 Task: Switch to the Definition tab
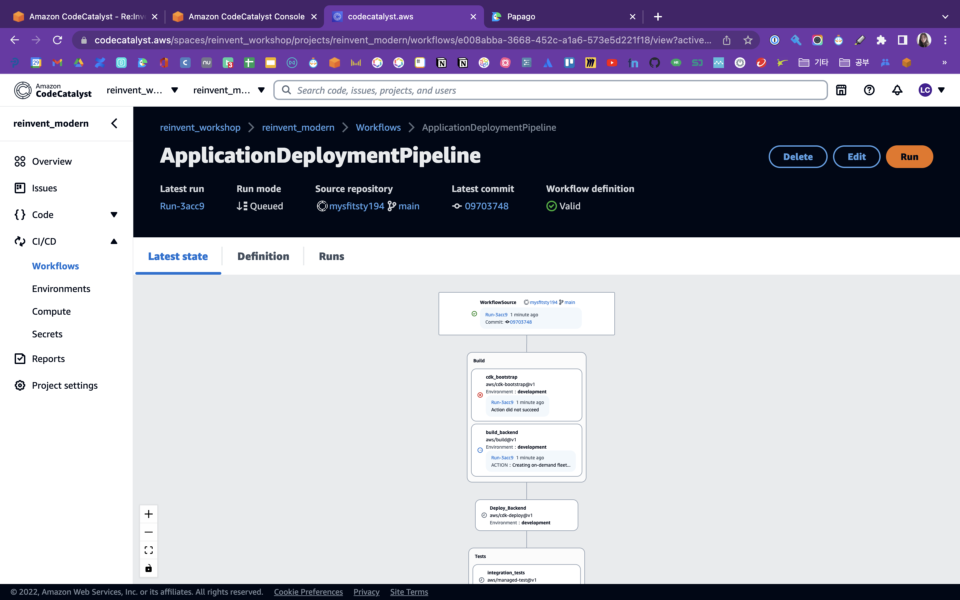[x=263, y=256]
